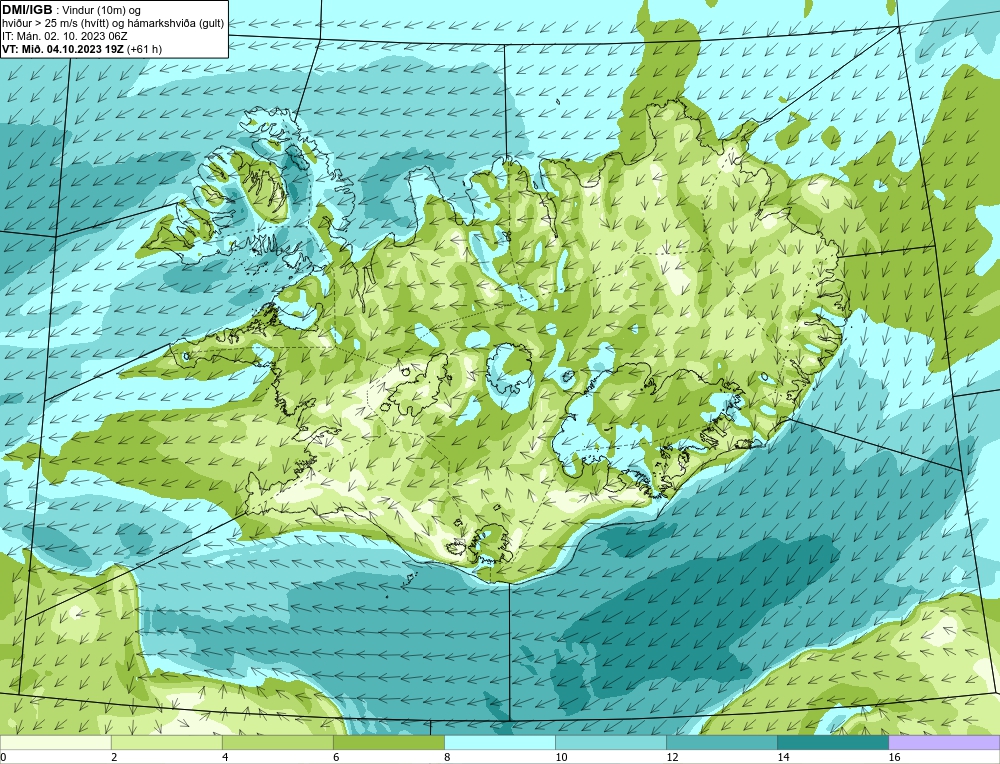Viewport: 1000px width, 764px height.
Task: Click the DMI/IGB title text
Action: (x=27, y=10)
